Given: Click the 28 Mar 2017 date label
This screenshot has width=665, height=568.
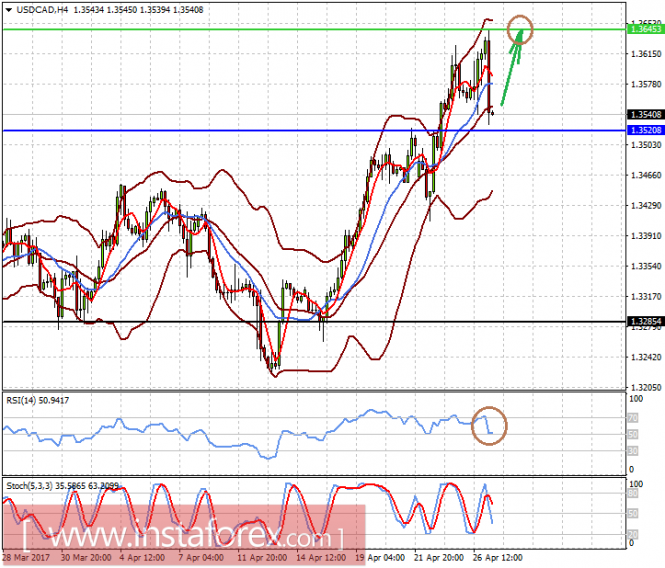Looking at the screenshot, I should tap(26, 557).
